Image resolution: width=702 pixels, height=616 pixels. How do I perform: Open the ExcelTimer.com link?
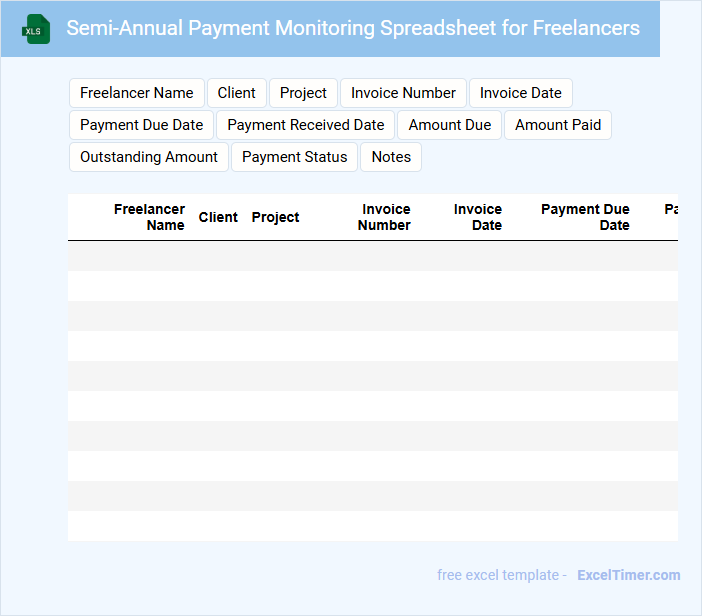click(628, 575)
